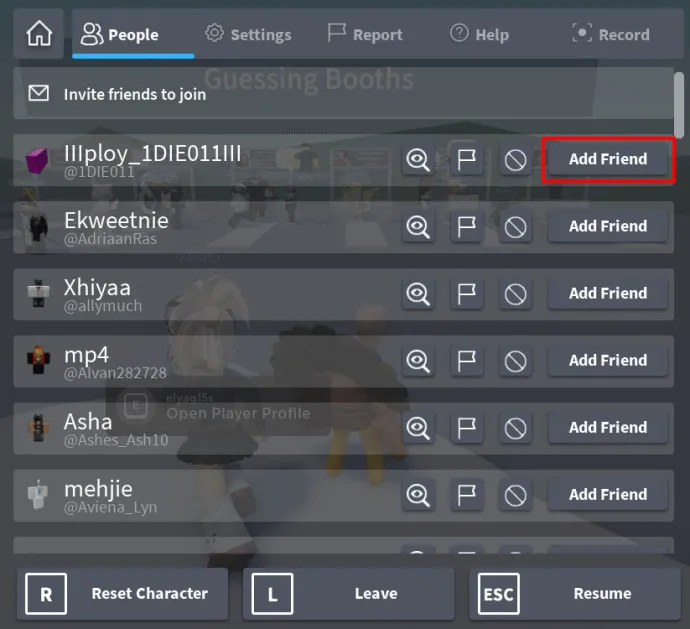
Task: Examine avatar of Ekweetnie
Action: pyautogui.click(x=417, y=227)
